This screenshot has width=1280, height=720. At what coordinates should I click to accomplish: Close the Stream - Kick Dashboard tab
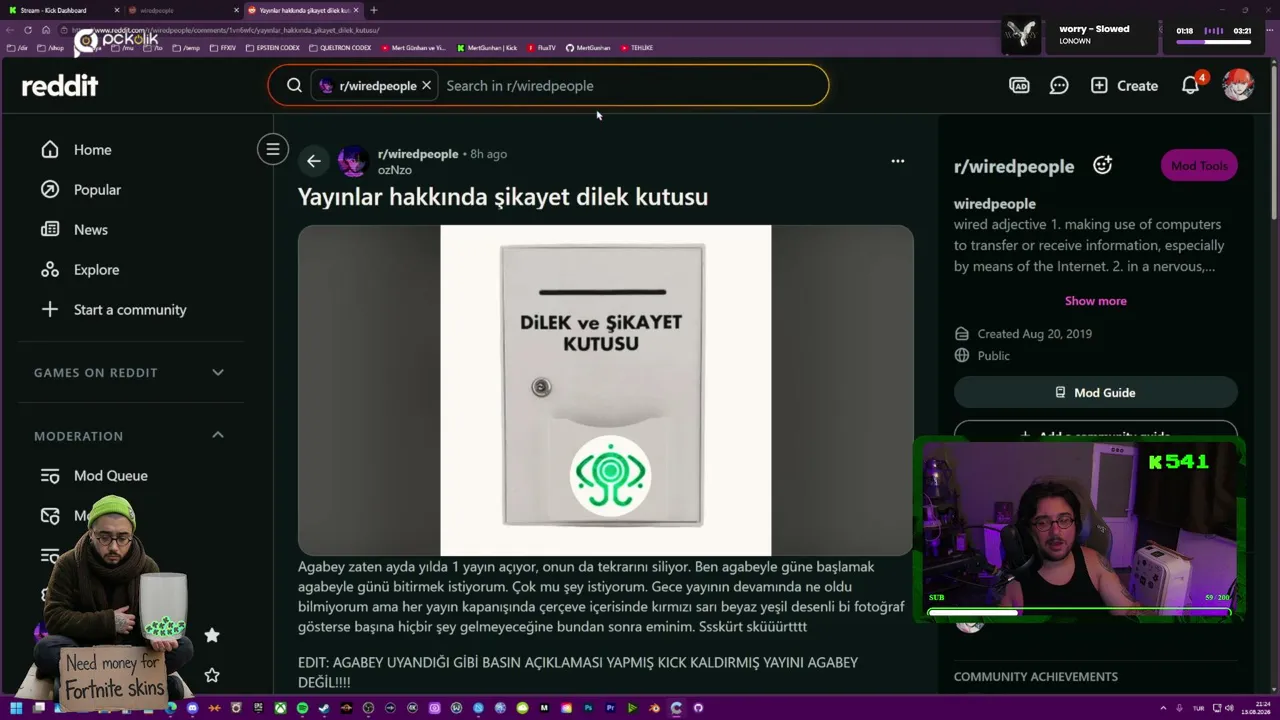(x=117, y=10)
